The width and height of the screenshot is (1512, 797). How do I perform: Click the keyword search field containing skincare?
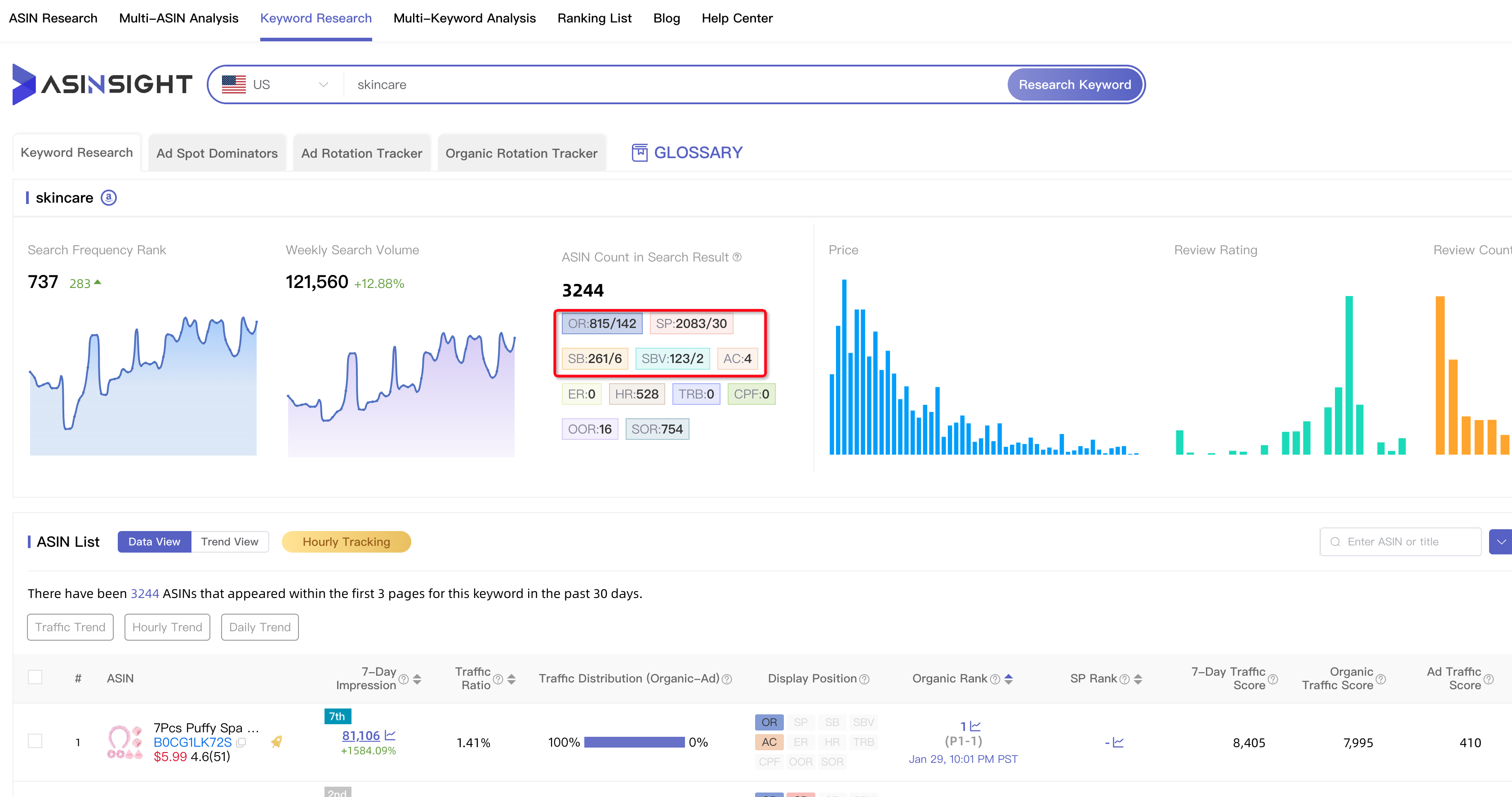(675, 84)
